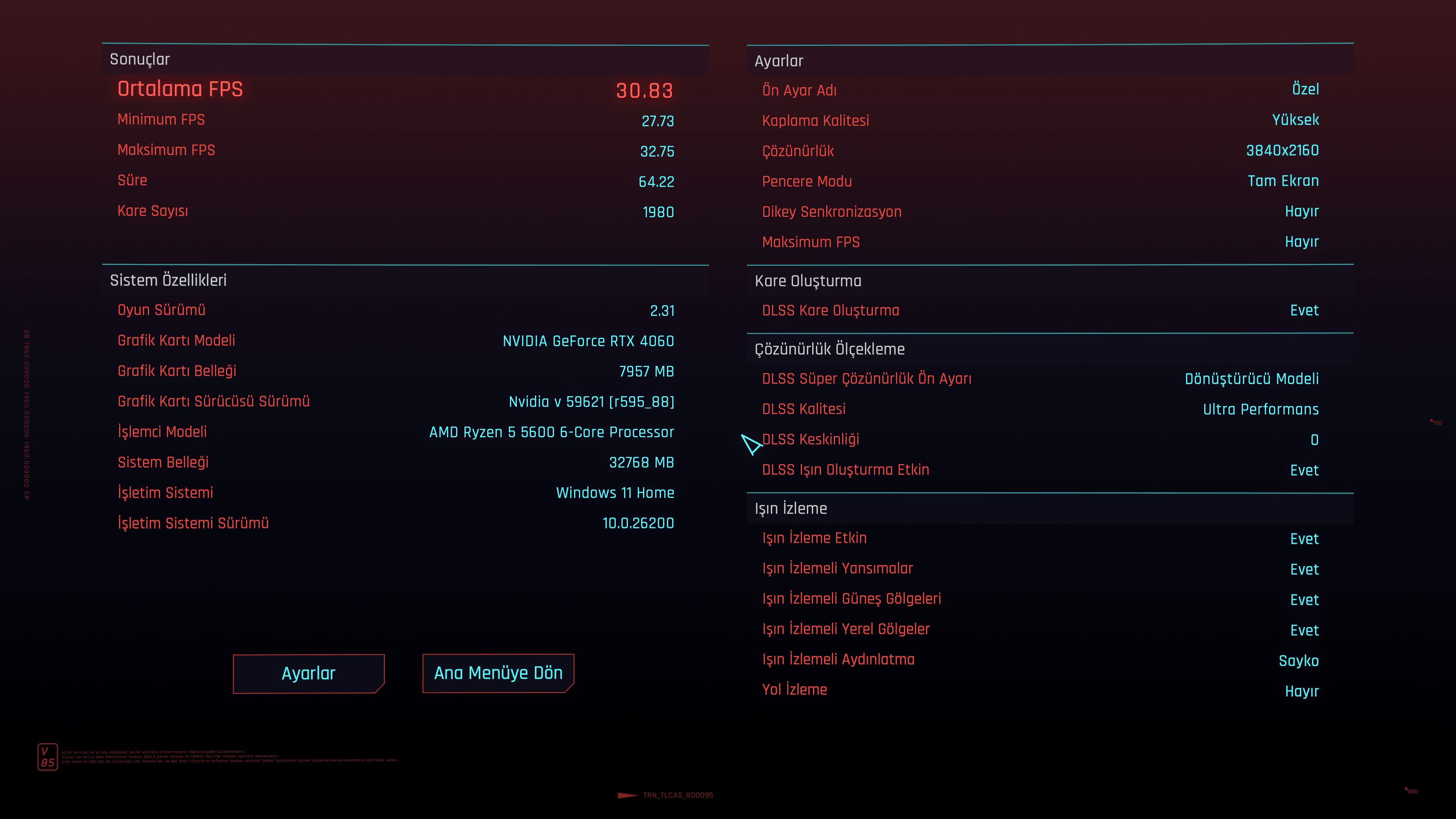
Task: Click Işın İzlemeli Yerel Gölgeler value Evet
Action: coord(1304,630)
